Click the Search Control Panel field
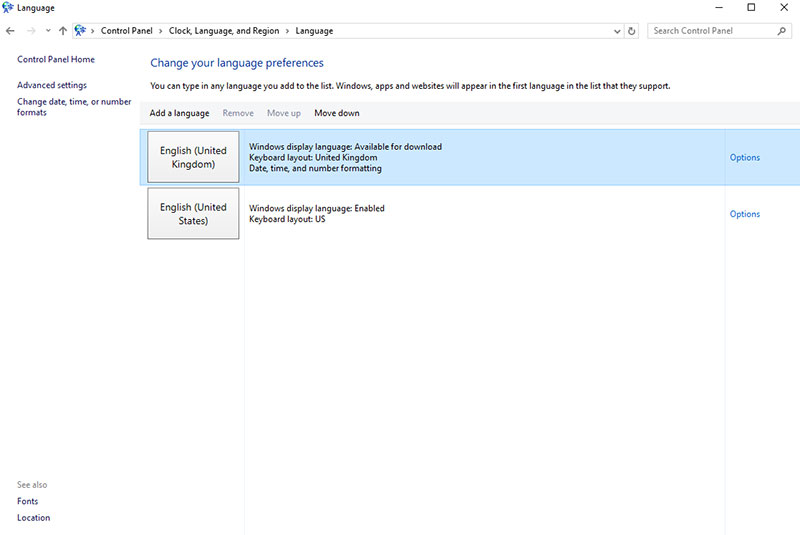Screen dimensions: 800x535 tap(712, 31)
